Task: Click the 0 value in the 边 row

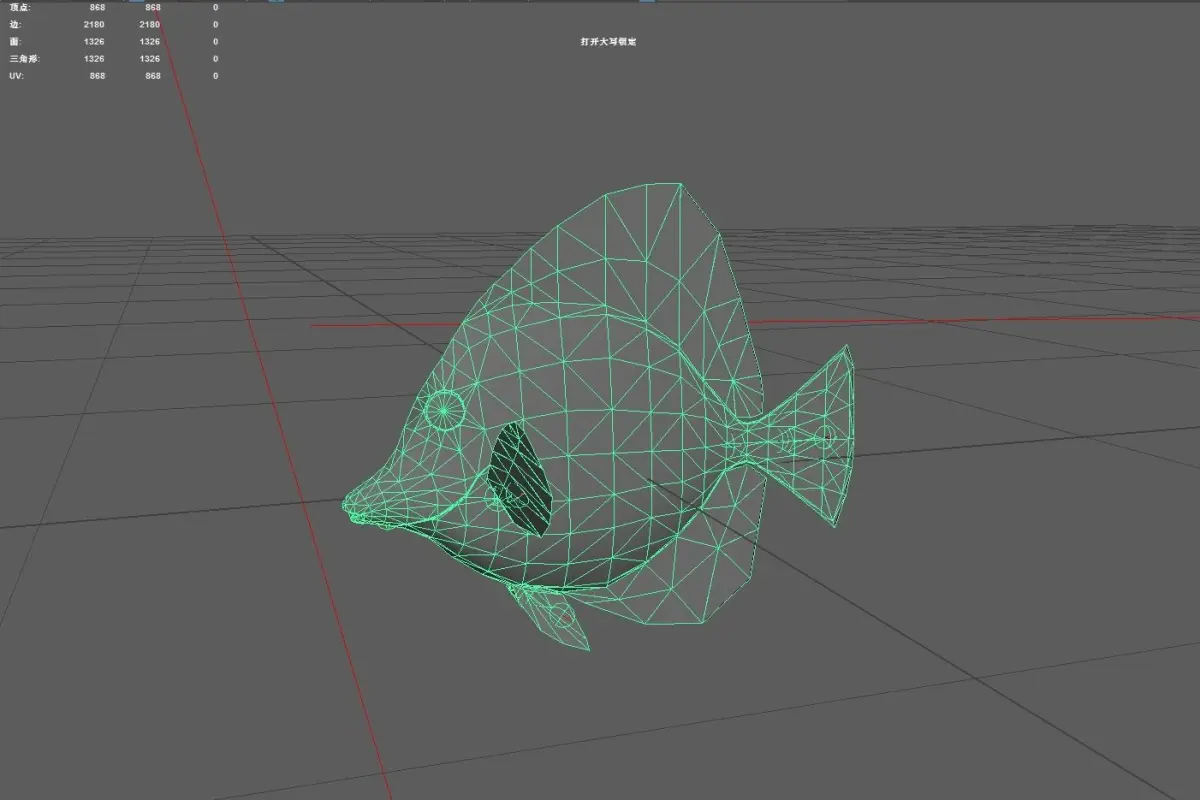Action: tap(215, 24)
